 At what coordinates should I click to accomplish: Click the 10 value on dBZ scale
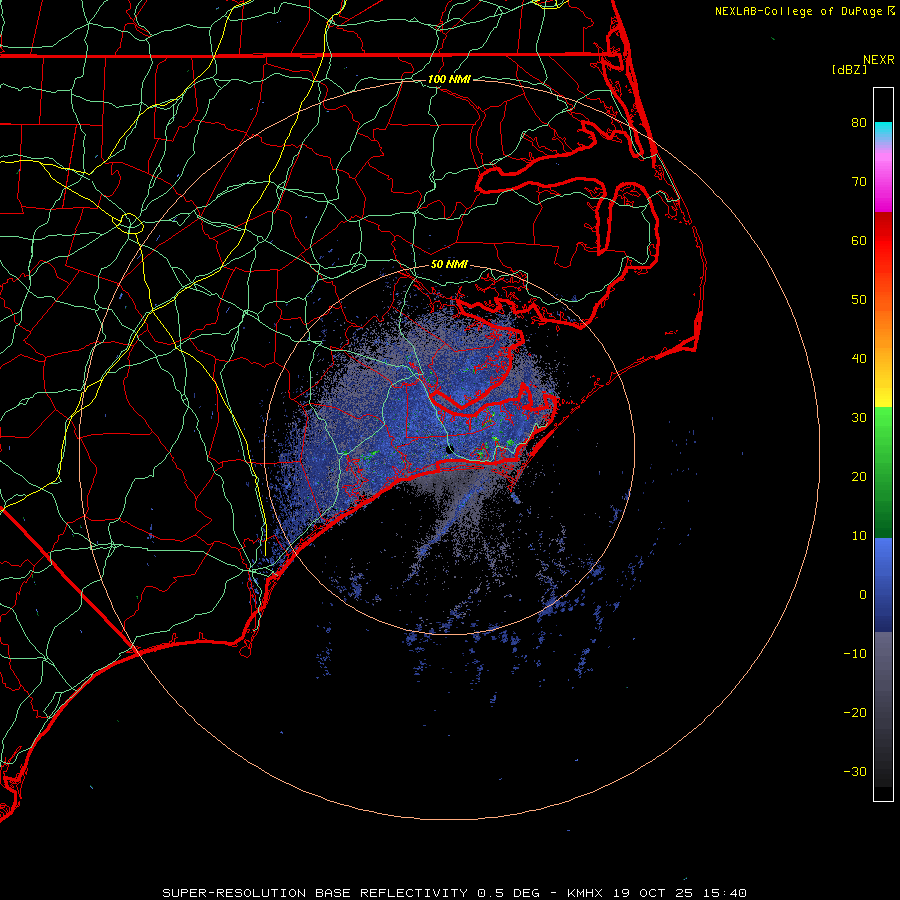(859, 536)
